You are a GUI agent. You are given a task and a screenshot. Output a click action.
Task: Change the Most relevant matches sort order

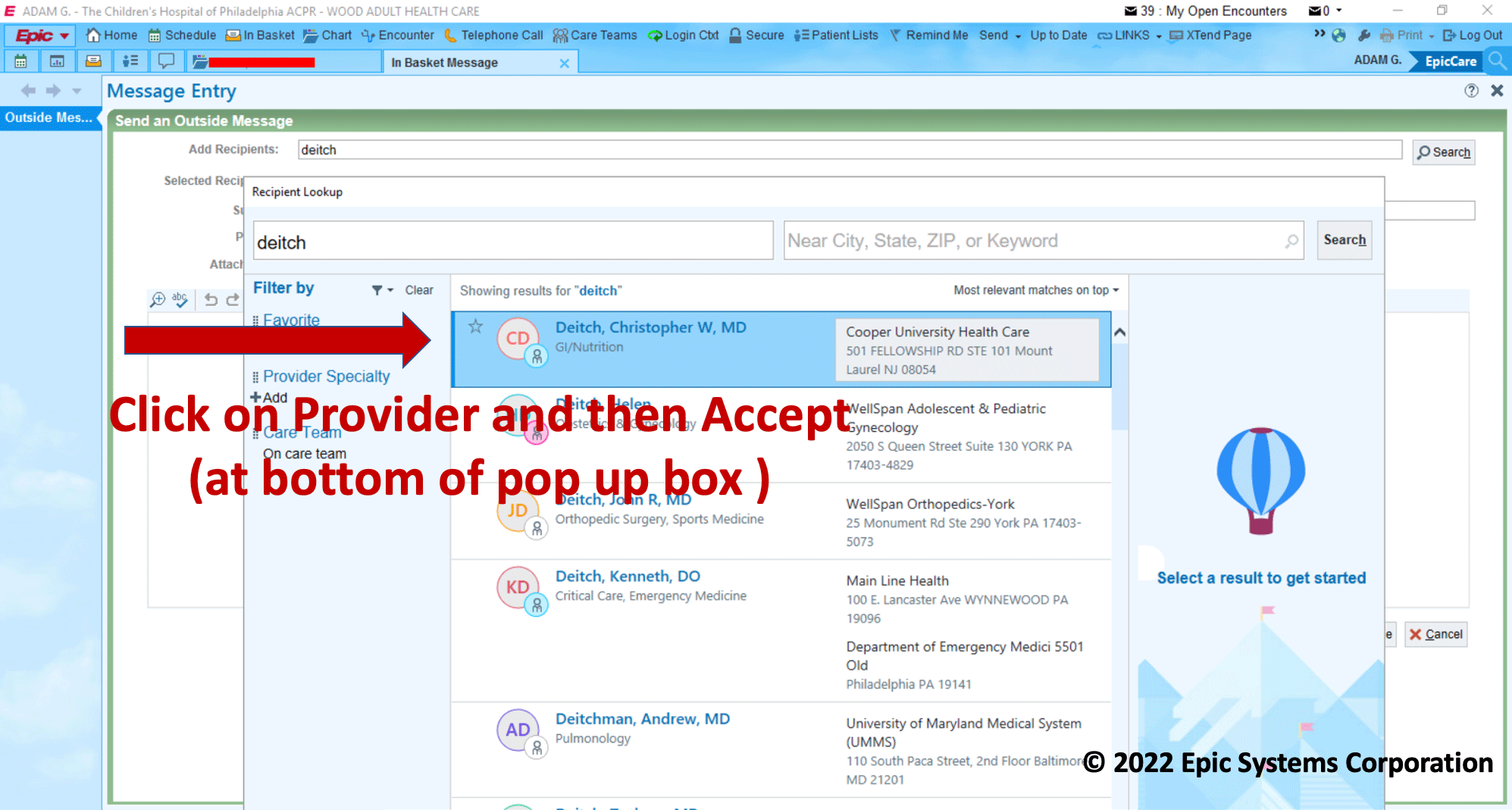click(1036, 290)
